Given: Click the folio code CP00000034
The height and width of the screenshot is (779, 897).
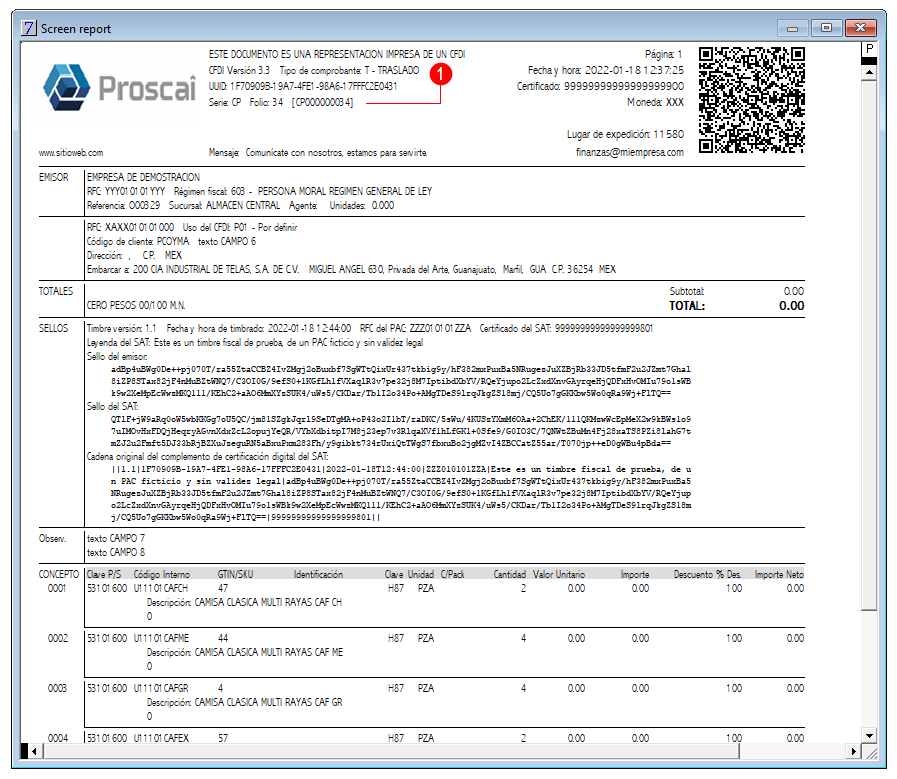Looking at the screenshot, I should click(322, 102).
